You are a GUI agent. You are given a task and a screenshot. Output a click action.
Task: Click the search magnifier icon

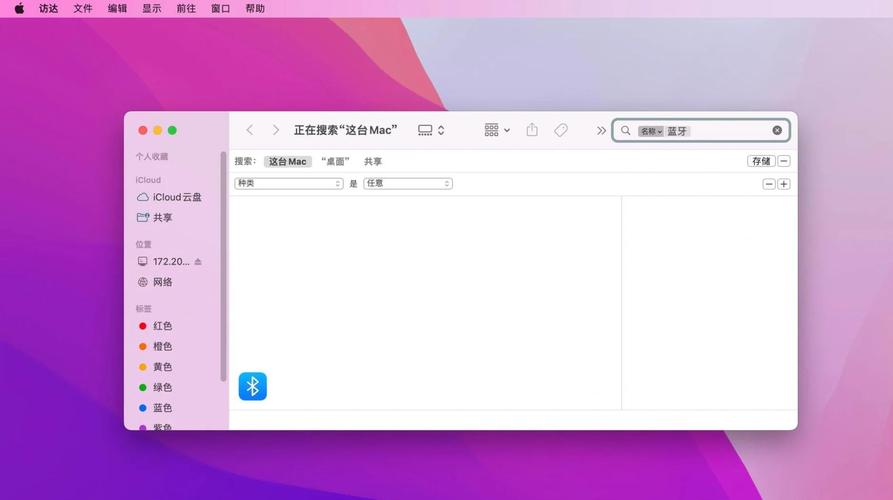point(625,130)
